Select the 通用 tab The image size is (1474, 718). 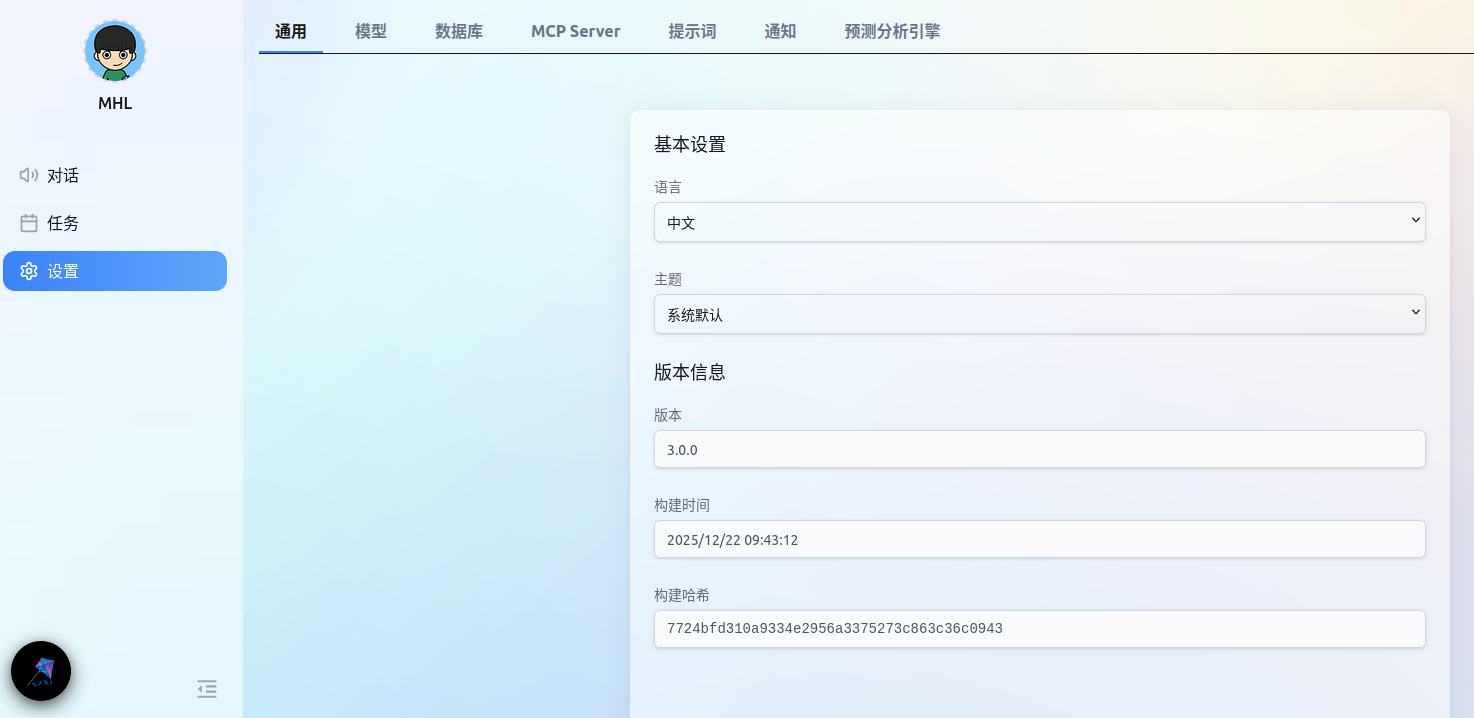coord(291,31)
